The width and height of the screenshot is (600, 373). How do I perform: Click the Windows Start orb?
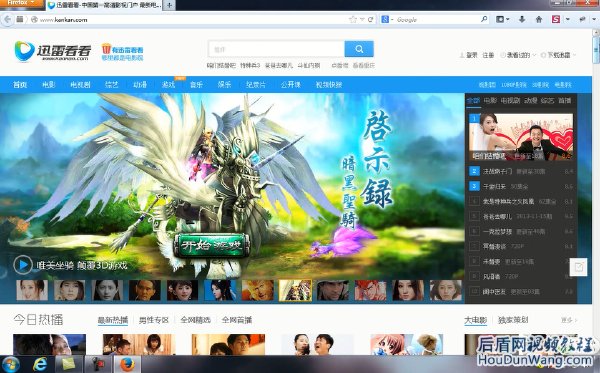point(11,364)
